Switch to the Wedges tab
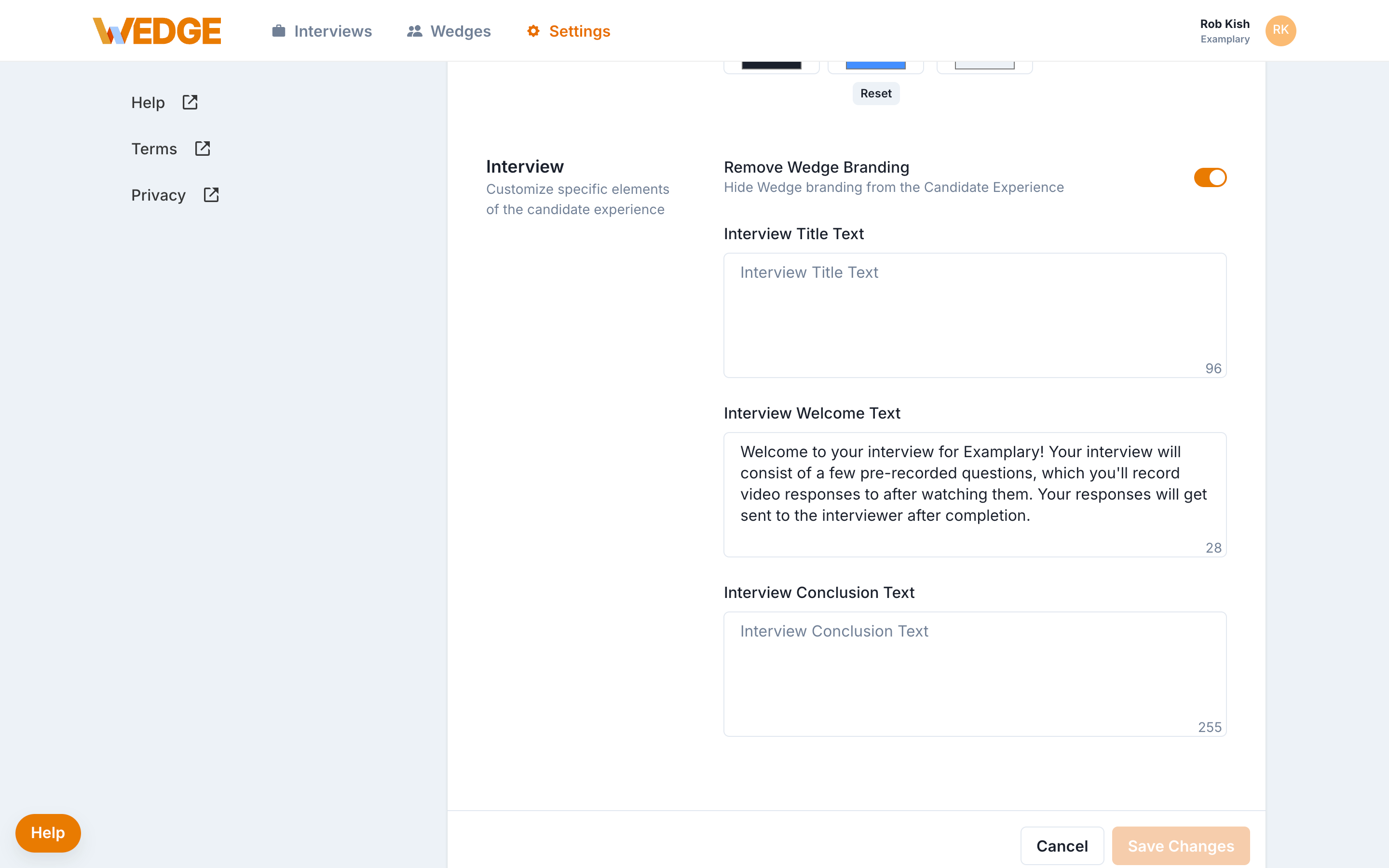1389x868 pixels. coord(460,31)
